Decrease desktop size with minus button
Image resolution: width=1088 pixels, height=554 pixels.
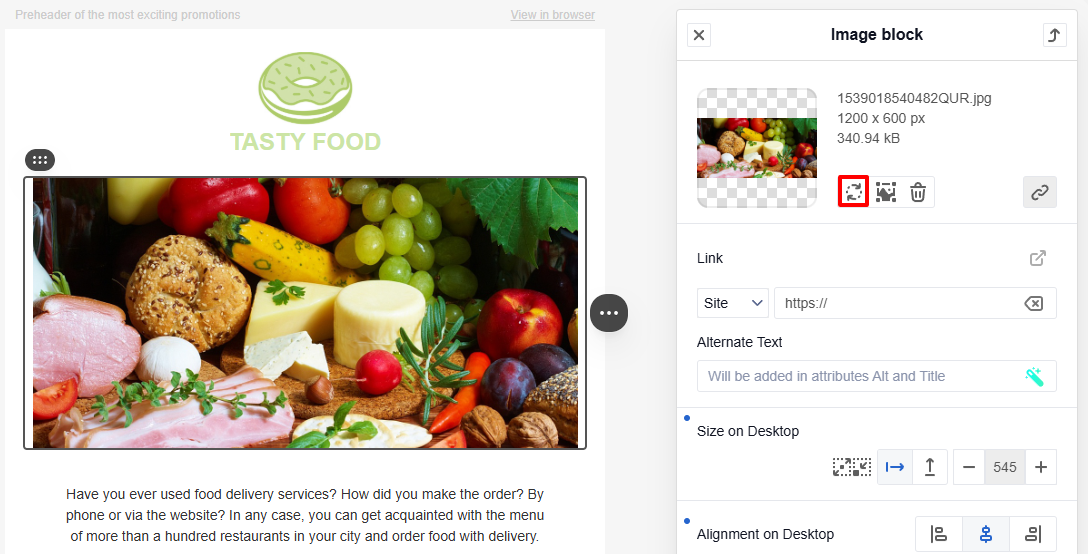969,467
